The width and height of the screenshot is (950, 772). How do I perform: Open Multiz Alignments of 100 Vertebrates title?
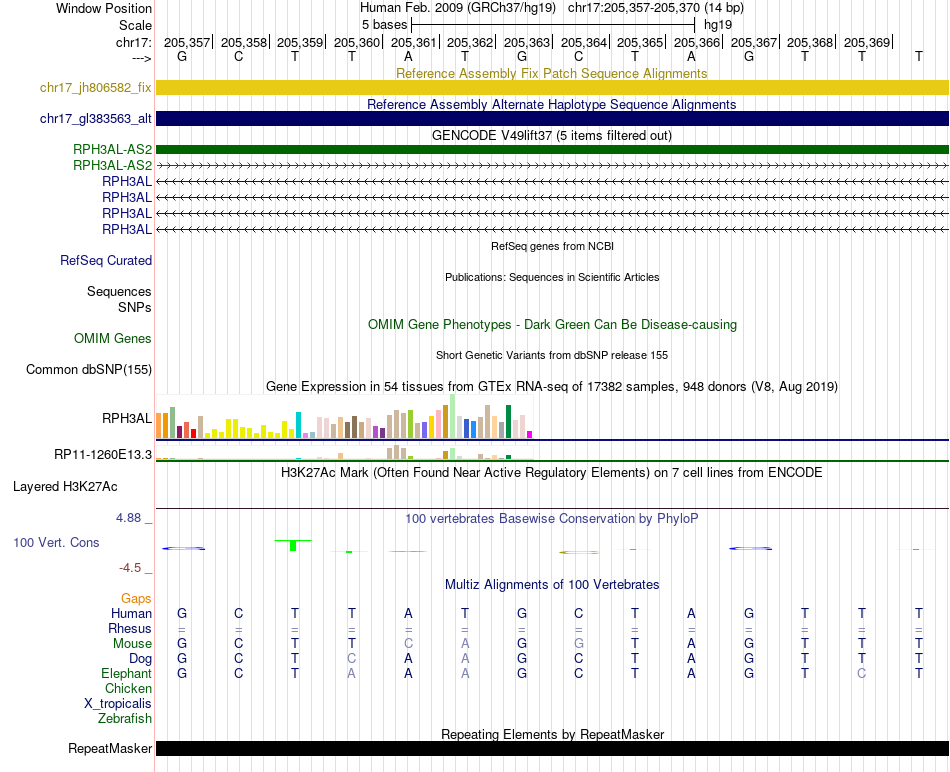click(x=552, y=585)
